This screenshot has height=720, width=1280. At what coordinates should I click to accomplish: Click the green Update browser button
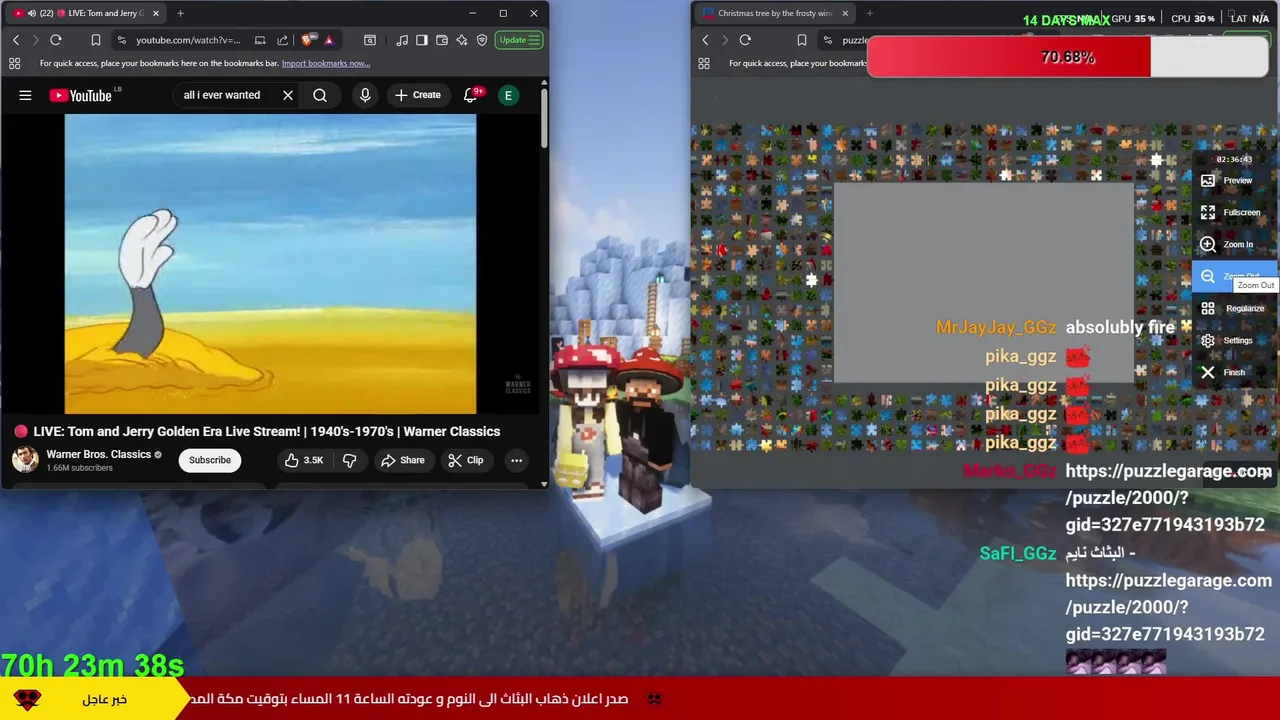click(520, 40)
